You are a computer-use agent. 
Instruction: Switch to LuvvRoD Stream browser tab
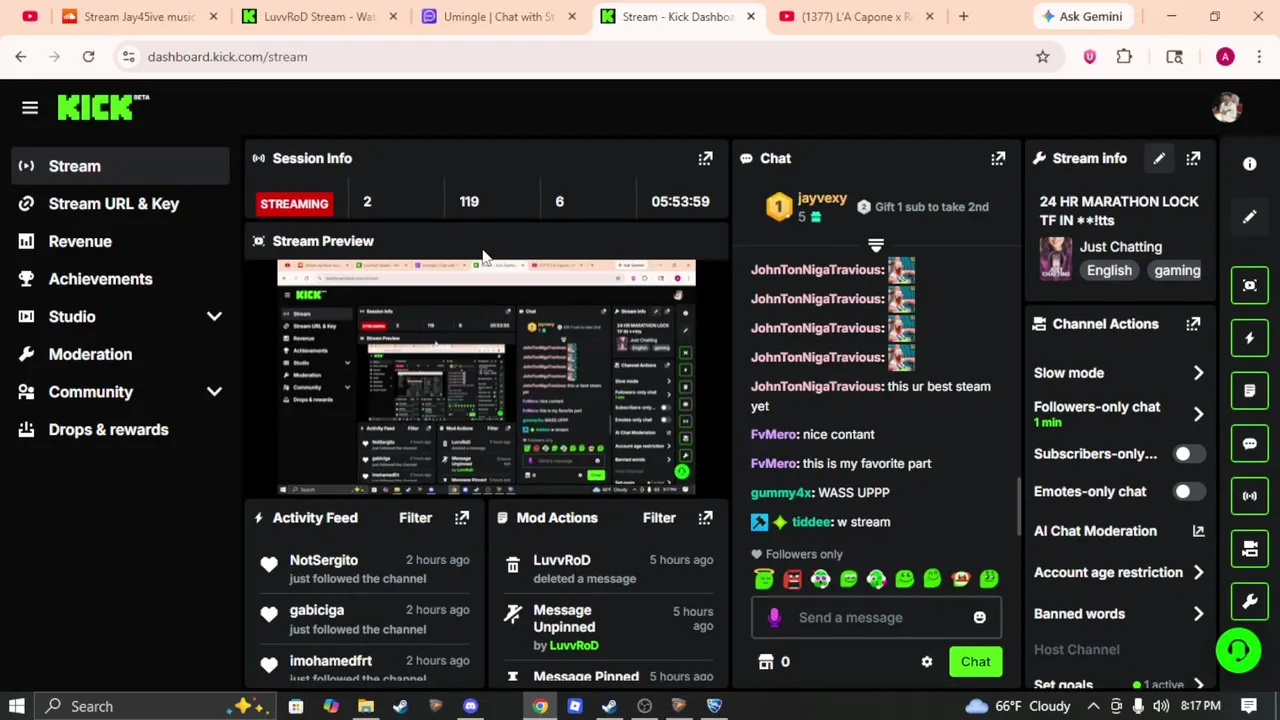pyautogui.click(x=318, y=16)
